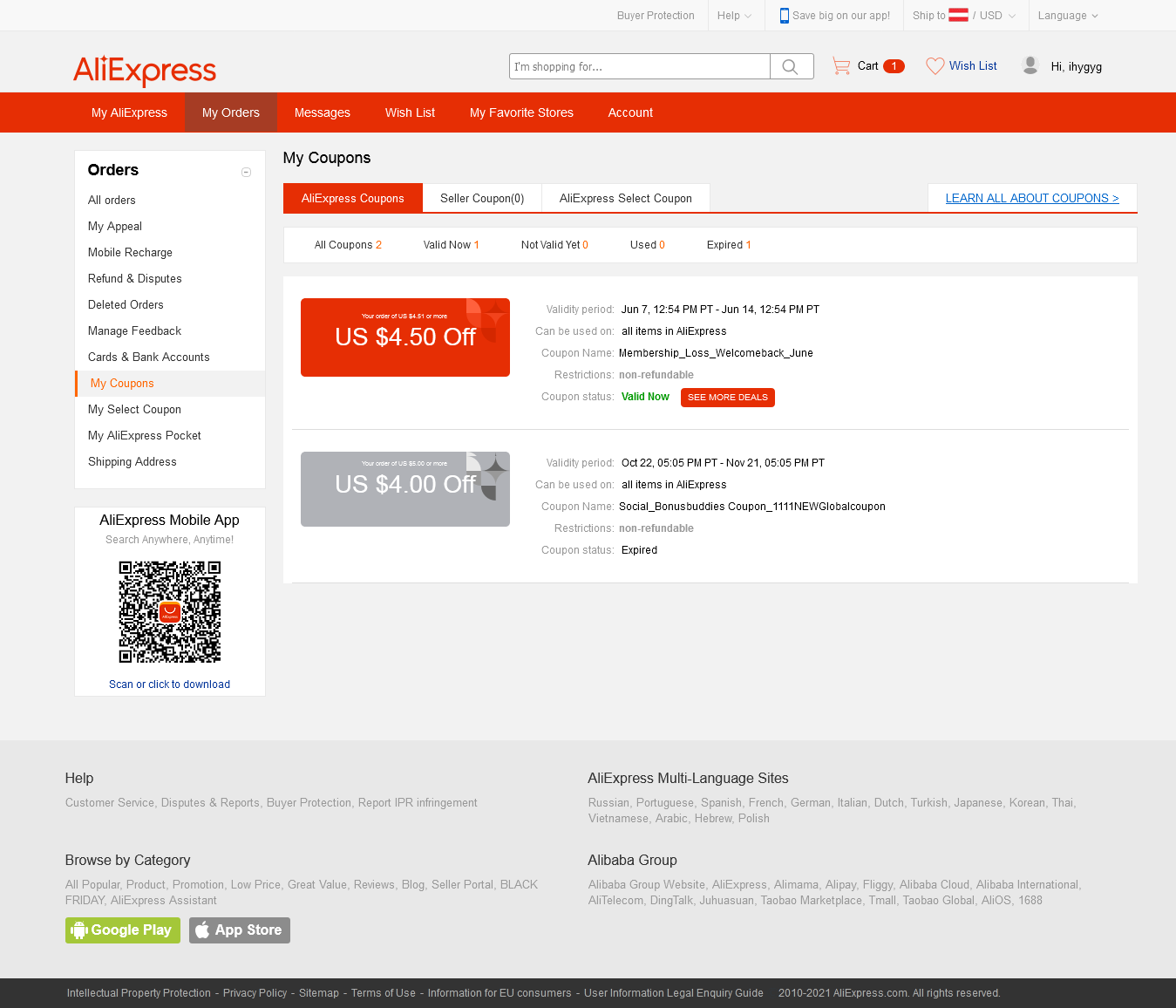This screenshot has height=1008, width=1176.
Task: Click the US $4.50 Off coupon card
Action: click(405, 337)
